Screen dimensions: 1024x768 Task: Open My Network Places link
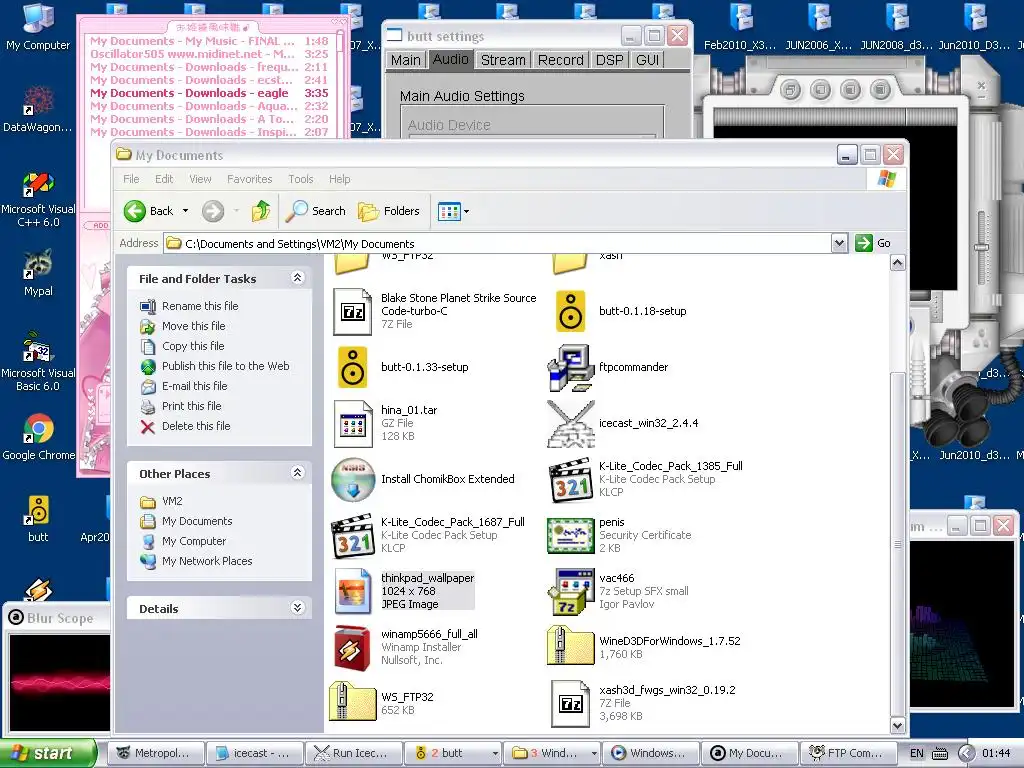click(x=207, y=561)
